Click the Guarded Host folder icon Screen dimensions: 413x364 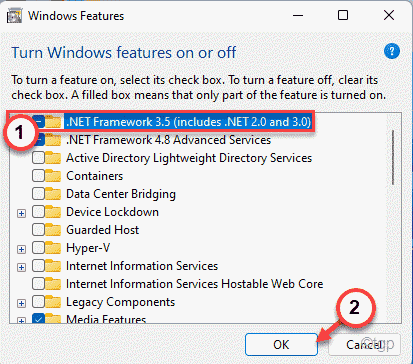(x=53, y=230)
